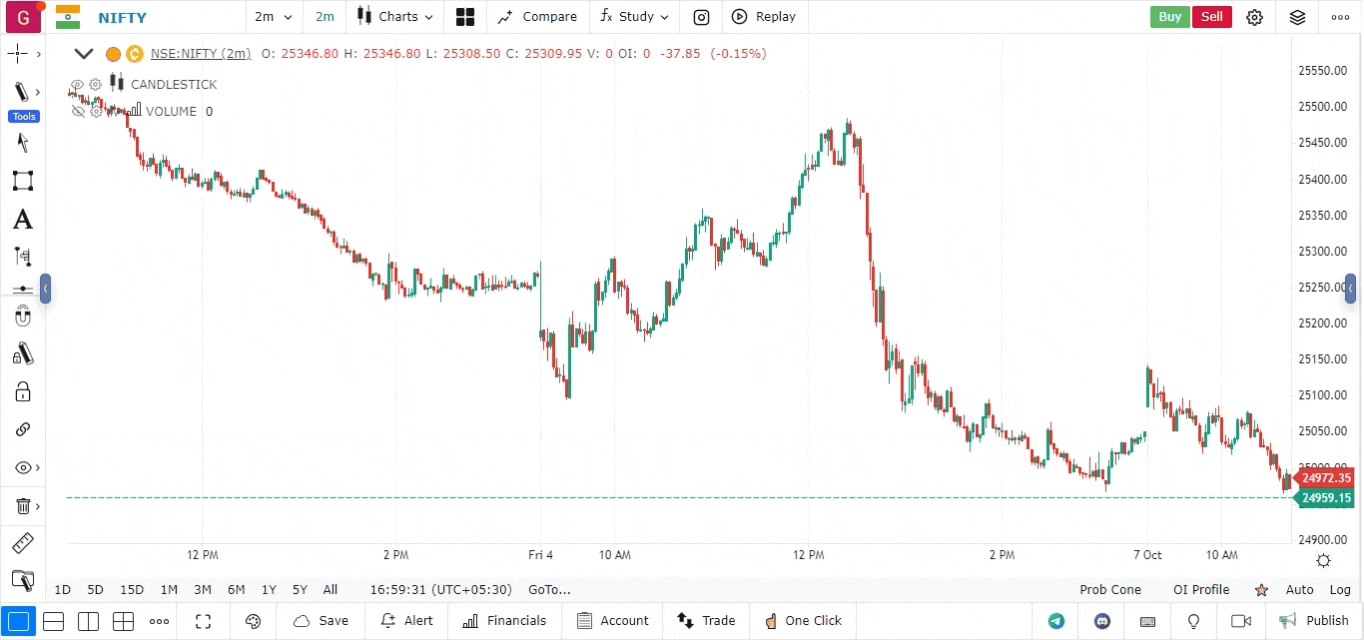The height and width of the screenshot is (640, 1364).
Task: Toggle candlestick series visibility eye
Action: point(77,84)
